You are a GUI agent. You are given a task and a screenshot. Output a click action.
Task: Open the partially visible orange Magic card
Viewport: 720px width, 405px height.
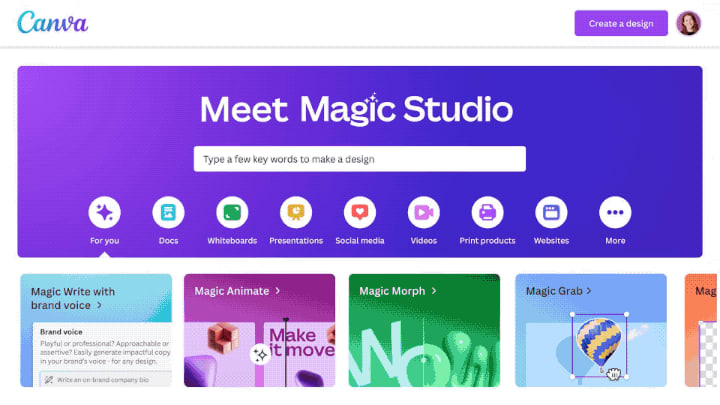tap(701, 330)
